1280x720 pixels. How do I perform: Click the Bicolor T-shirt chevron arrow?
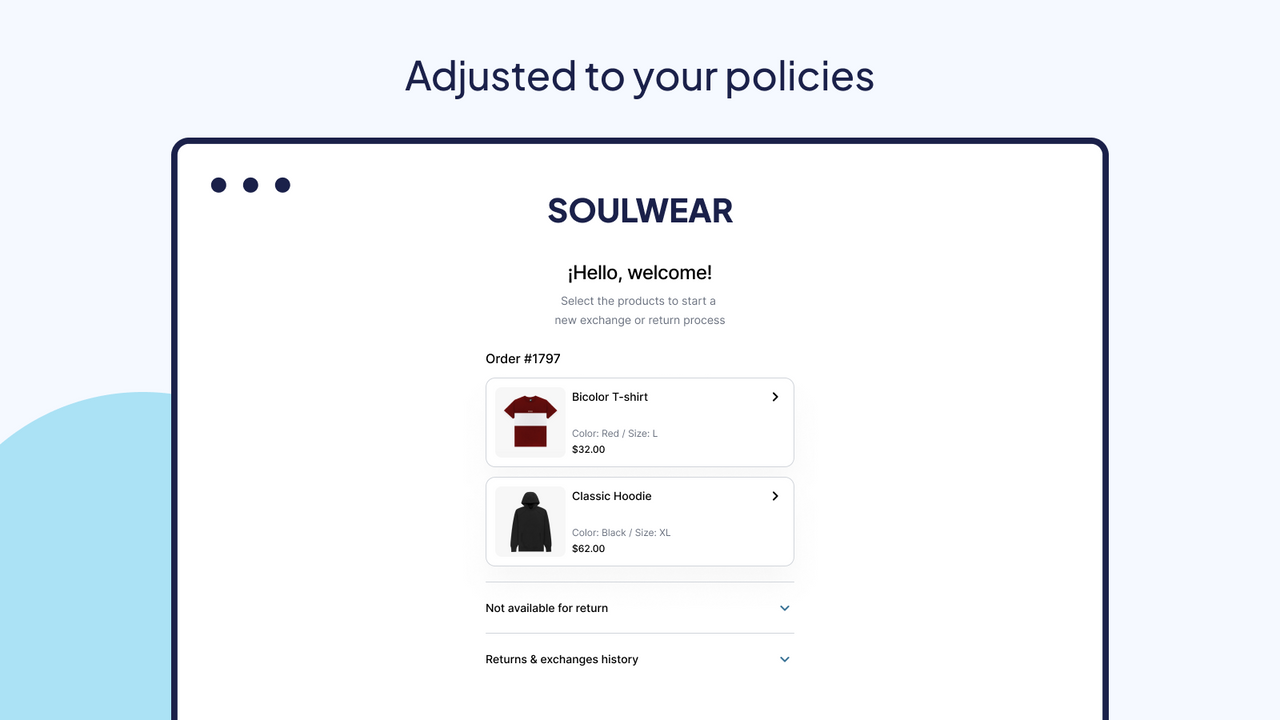coord(774,397)
